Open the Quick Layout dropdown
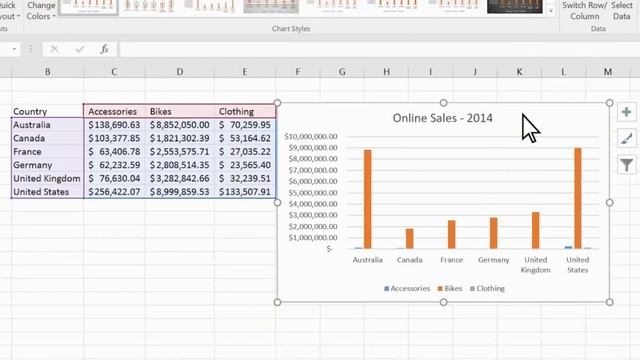640x360 pixels. click(x=9, y=11)
